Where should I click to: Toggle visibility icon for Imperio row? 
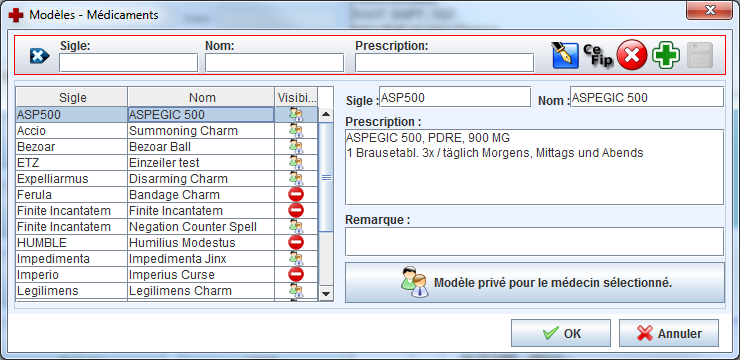pos(296,274)
